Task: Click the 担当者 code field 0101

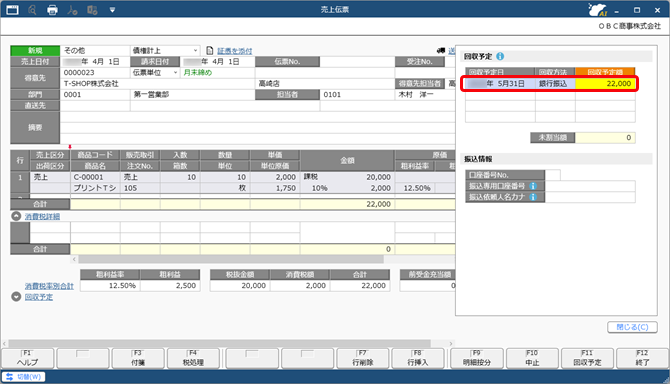Action: coord(357,94)
